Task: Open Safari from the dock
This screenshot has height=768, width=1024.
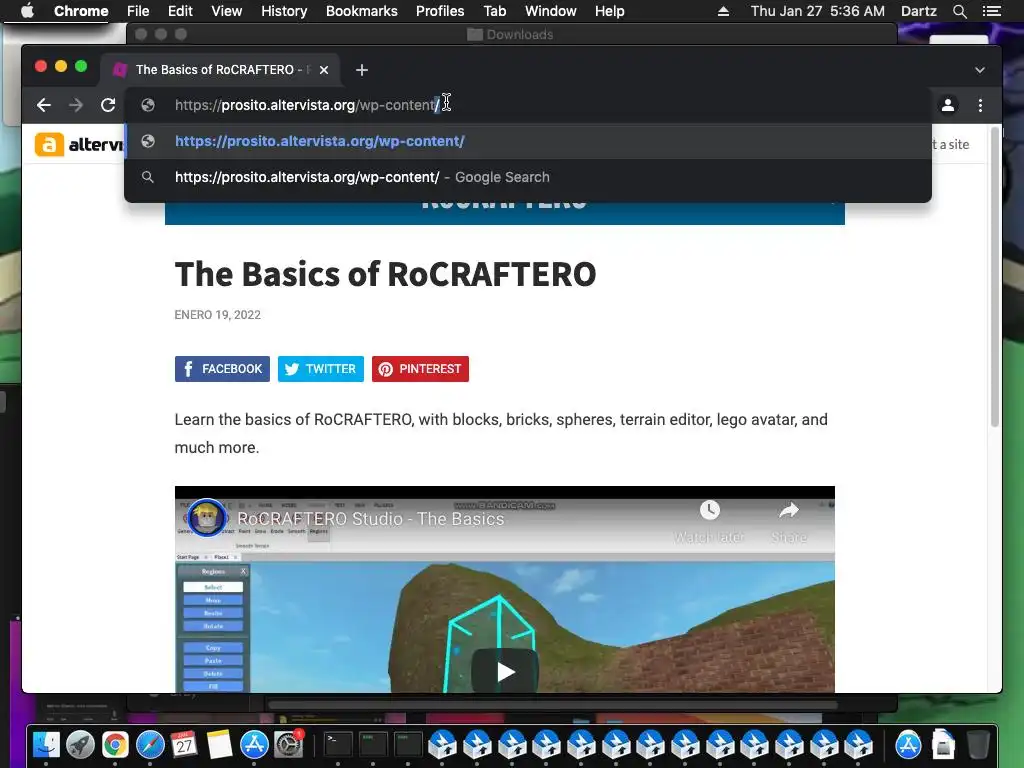Action: coord(150,744)
